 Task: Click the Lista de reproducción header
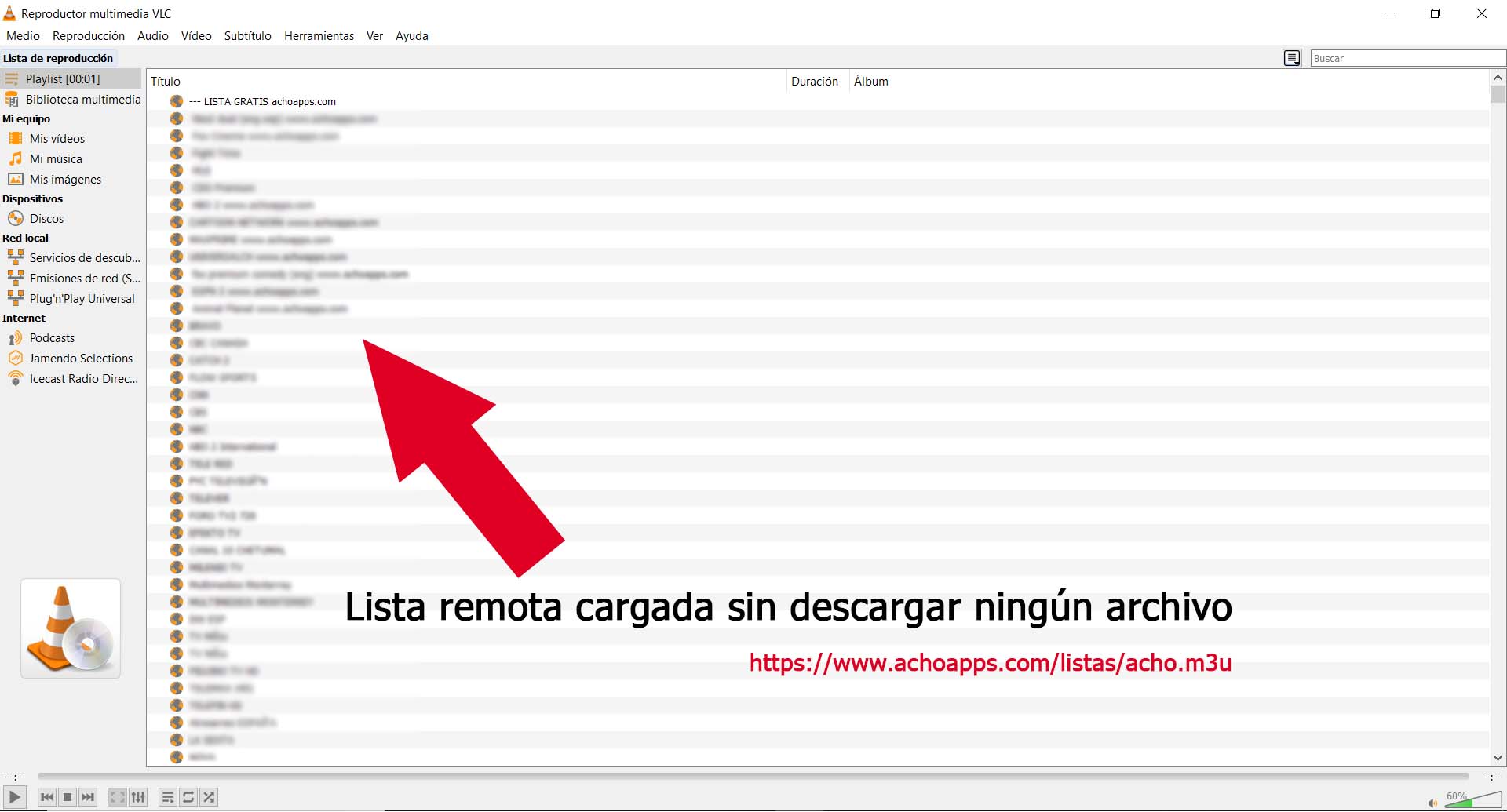58,58
